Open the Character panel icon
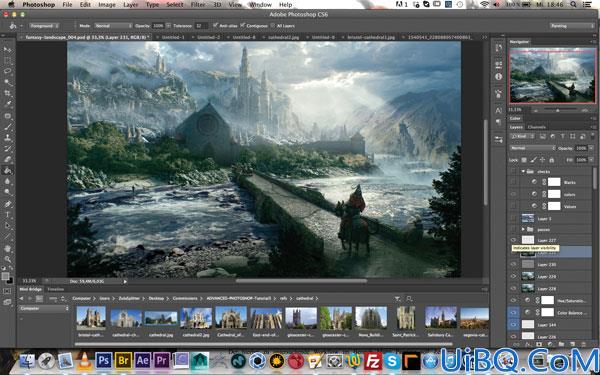600x375 pixels. pyautogui.click(x=498, y=111)
